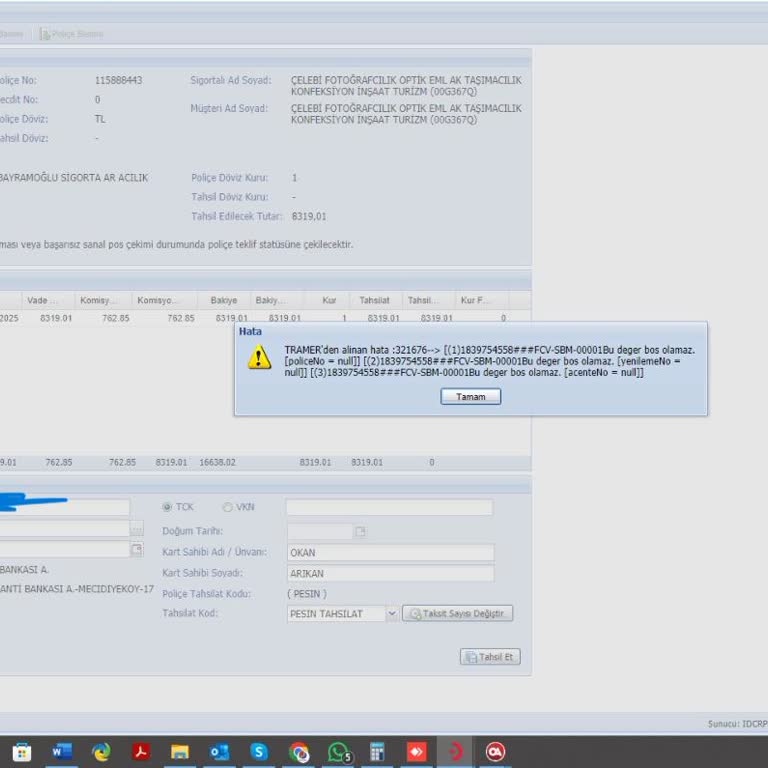Open WhatsApp from the taskbar
The image size is (768, 768).
[x=339, y=752]
